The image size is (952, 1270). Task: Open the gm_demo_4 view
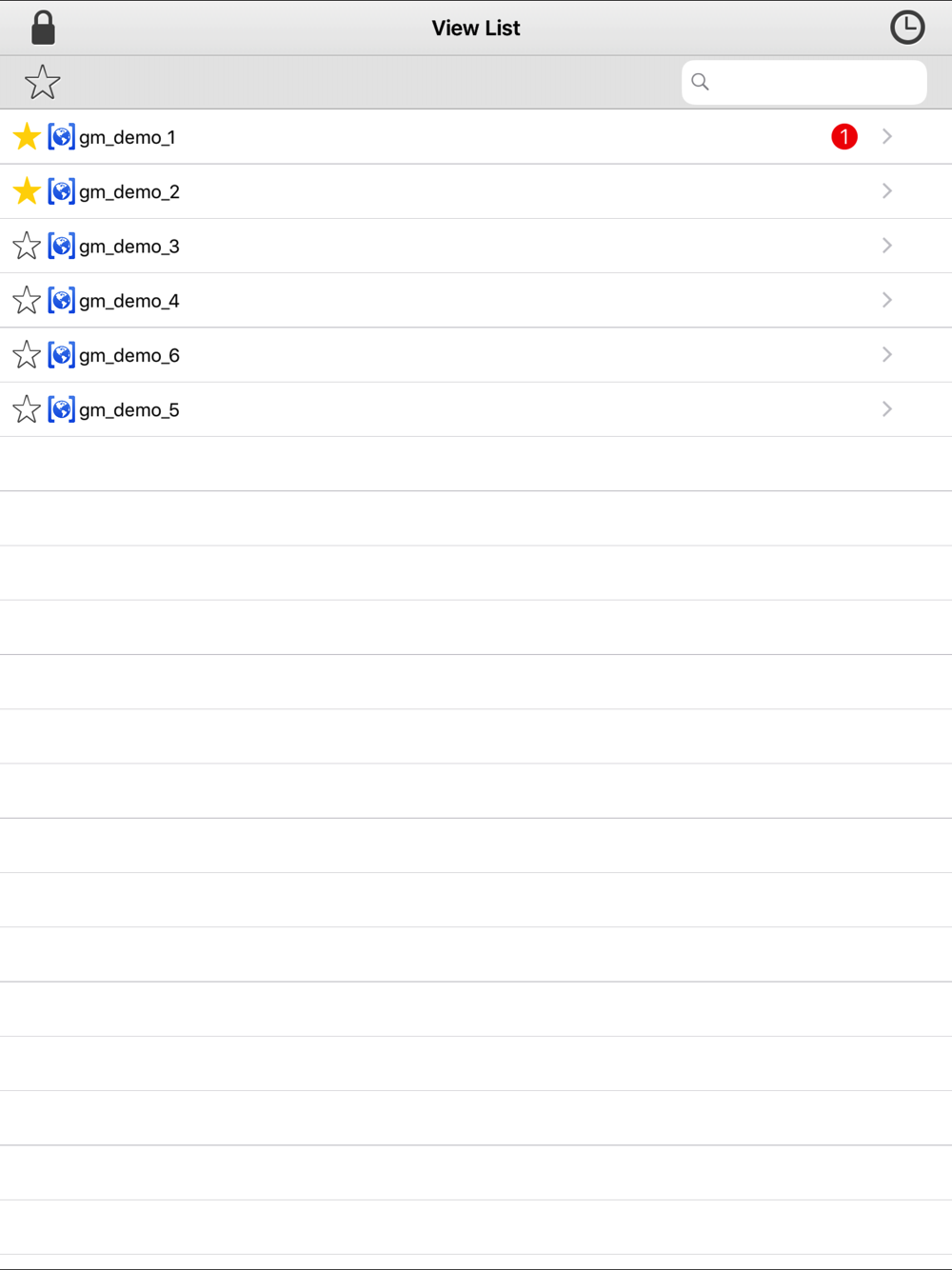coord(129,301)
